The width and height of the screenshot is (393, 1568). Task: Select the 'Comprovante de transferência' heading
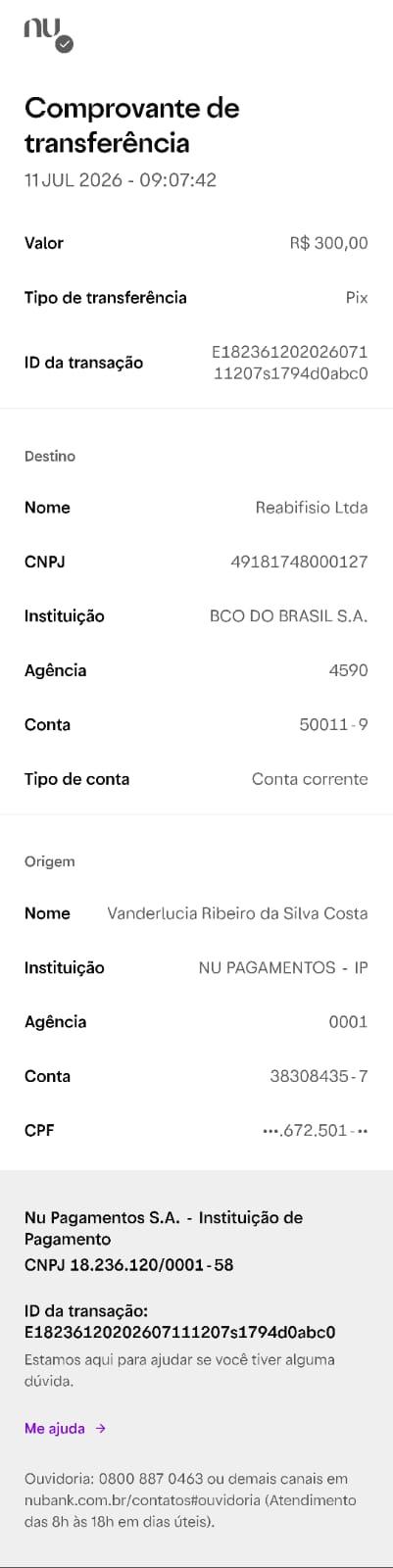pos(132,124)
